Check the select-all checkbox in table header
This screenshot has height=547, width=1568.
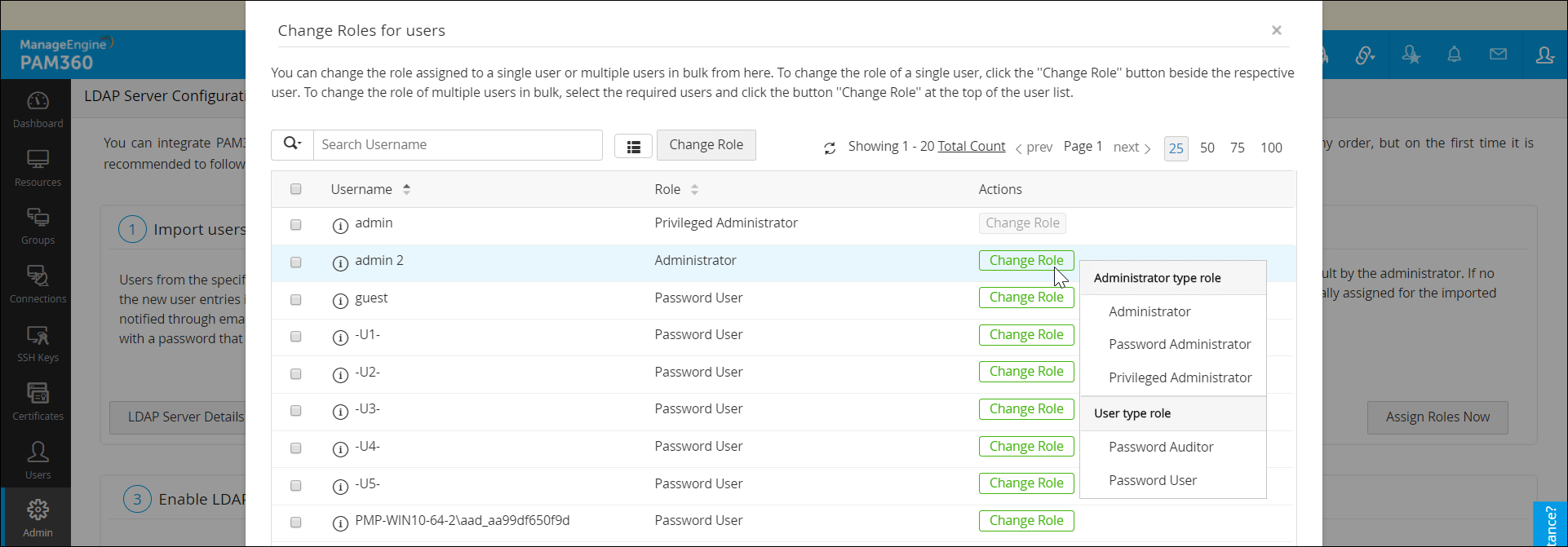[x=296, y=189]
